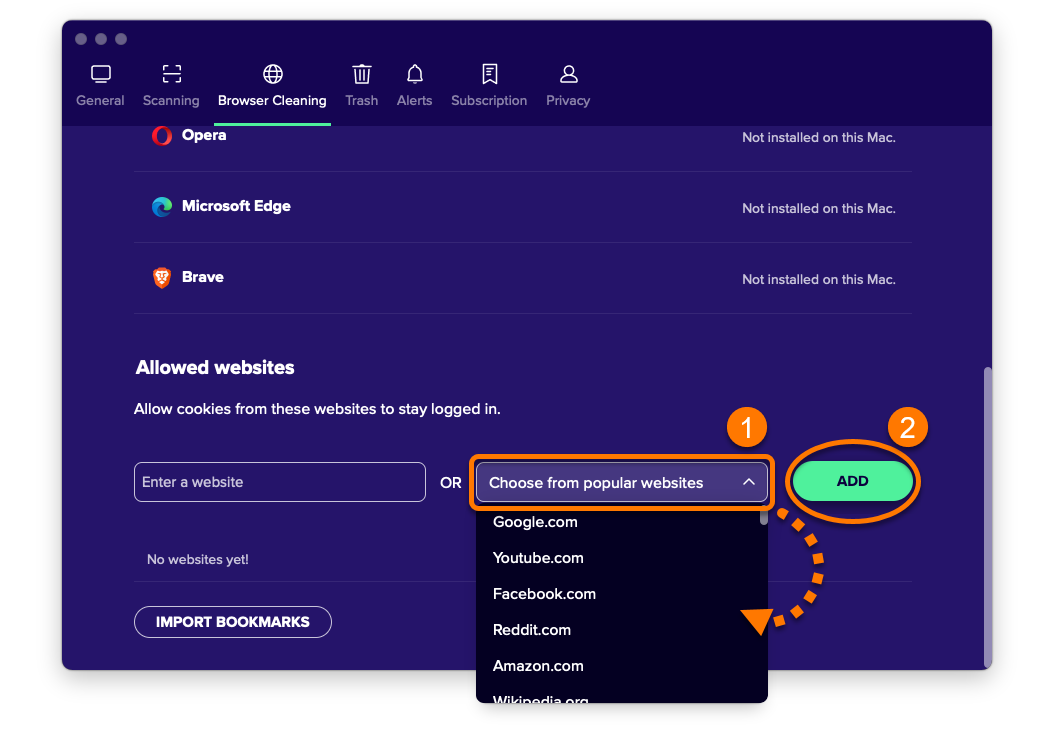The height and width of the screenshot is (750, 1048).
Task: Click the Allow cookies description text
Action: click(x=317, y=409)
